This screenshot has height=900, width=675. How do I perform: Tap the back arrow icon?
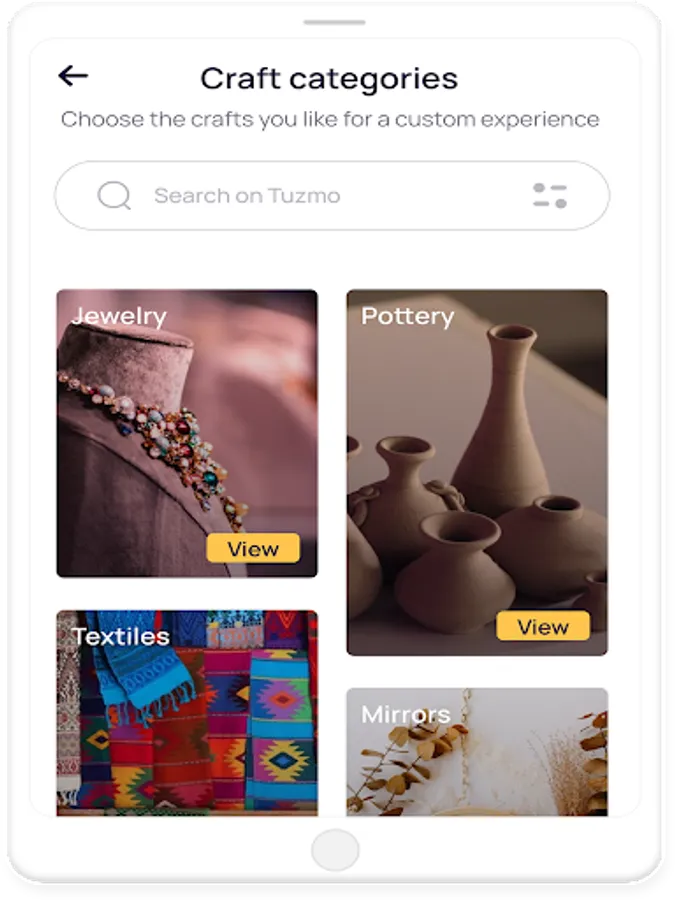tap(73, 76)
